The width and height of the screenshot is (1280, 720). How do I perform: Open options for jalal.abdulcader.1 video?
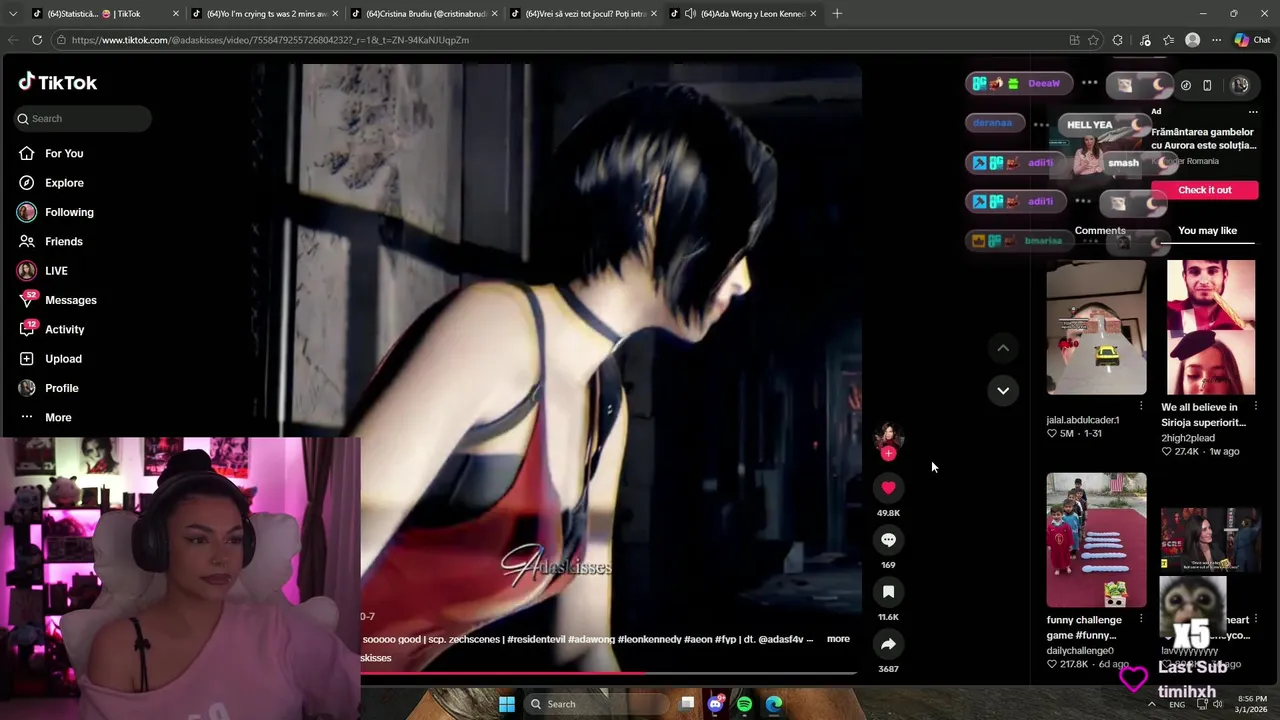pos(1141,406)
